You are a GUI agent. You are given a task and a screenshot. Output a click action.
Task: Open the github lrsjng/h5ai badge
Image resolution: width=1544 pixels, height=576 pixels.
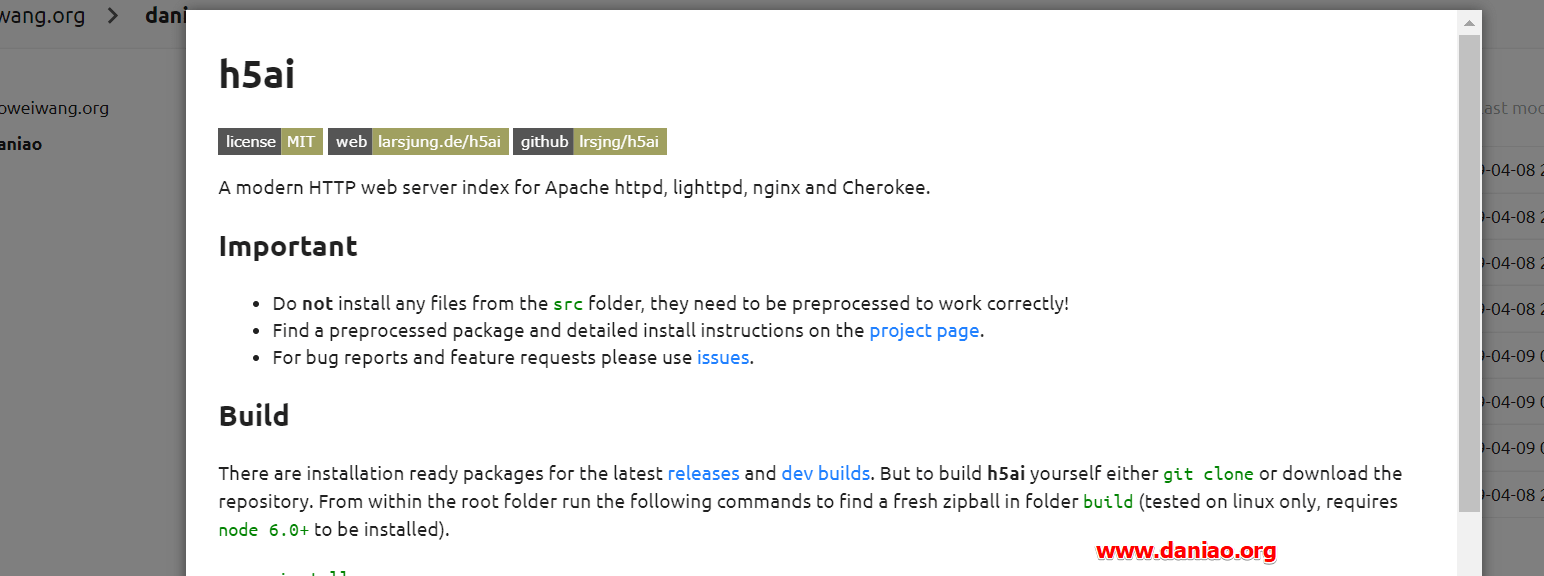click(590, 142)
